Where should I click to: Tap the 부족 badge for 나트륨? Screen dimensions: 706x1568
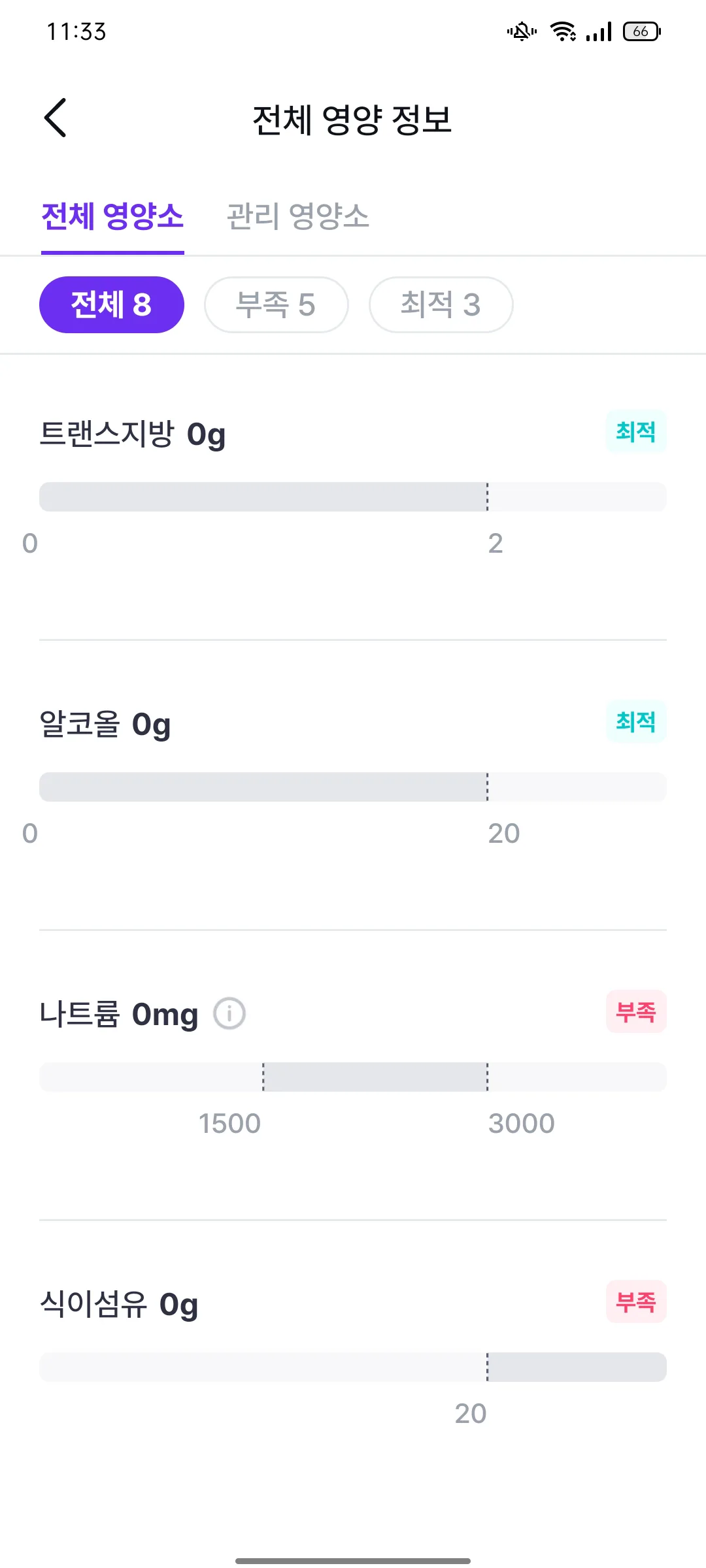click(636, 1012)
